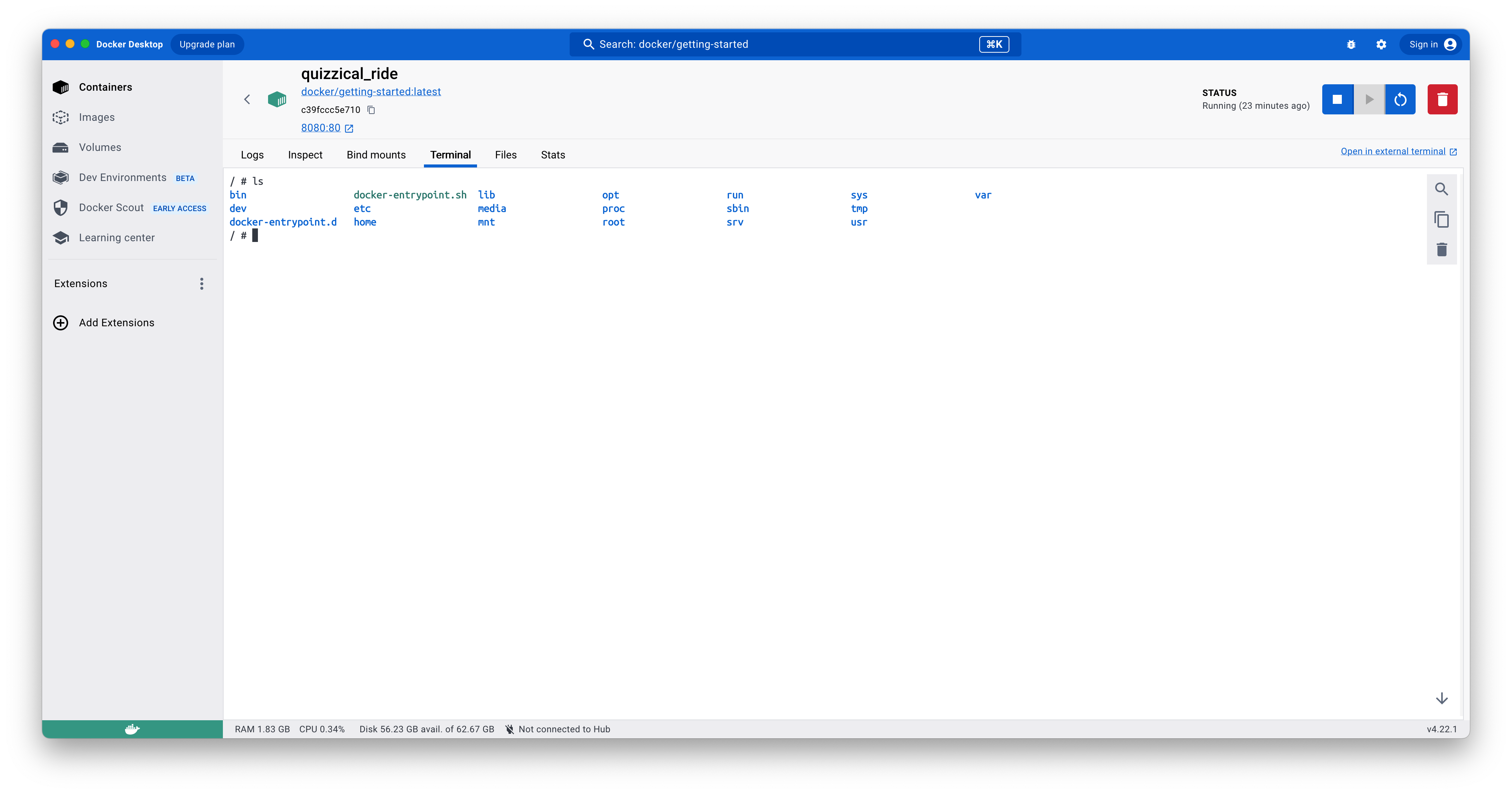Go back using the left chevron
This screenshot has width=1512, height=794.
[247, 99]
